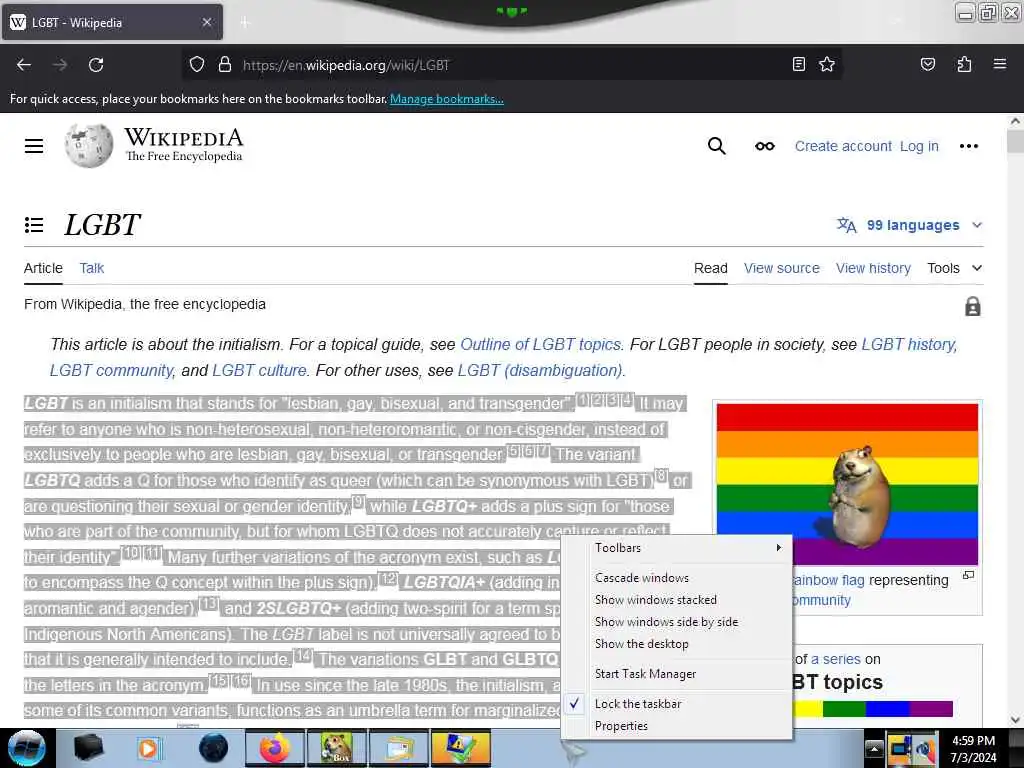This screenshot has height=768, width=1024.
Task: Select Start Task Manager
Action: click(x=645, y=674)
